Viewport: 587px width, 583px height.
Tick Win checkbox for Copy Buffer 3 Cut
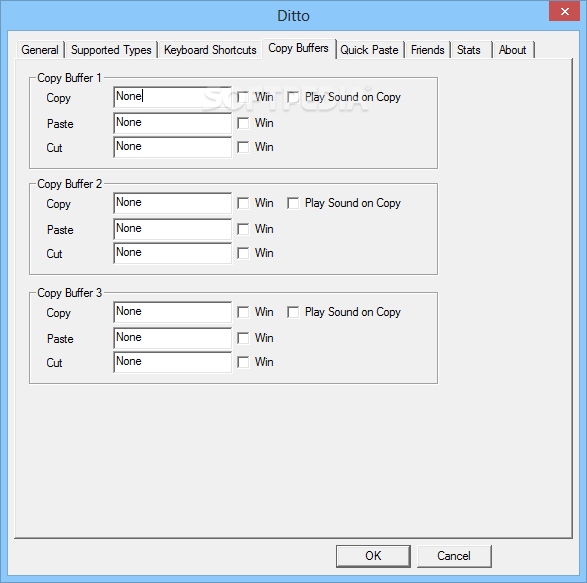[x=243, y=362]
